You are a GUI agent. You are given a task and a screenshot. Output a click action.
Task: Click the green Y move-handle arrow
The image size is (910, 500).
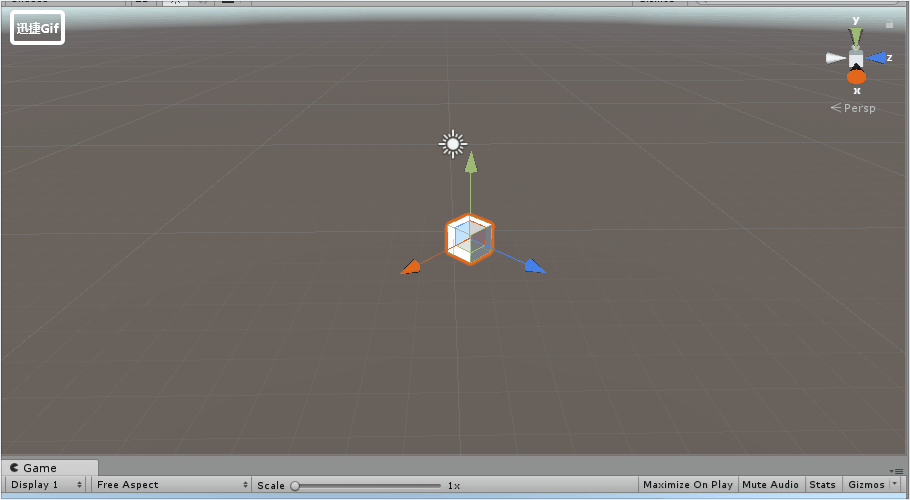(471, 162)
